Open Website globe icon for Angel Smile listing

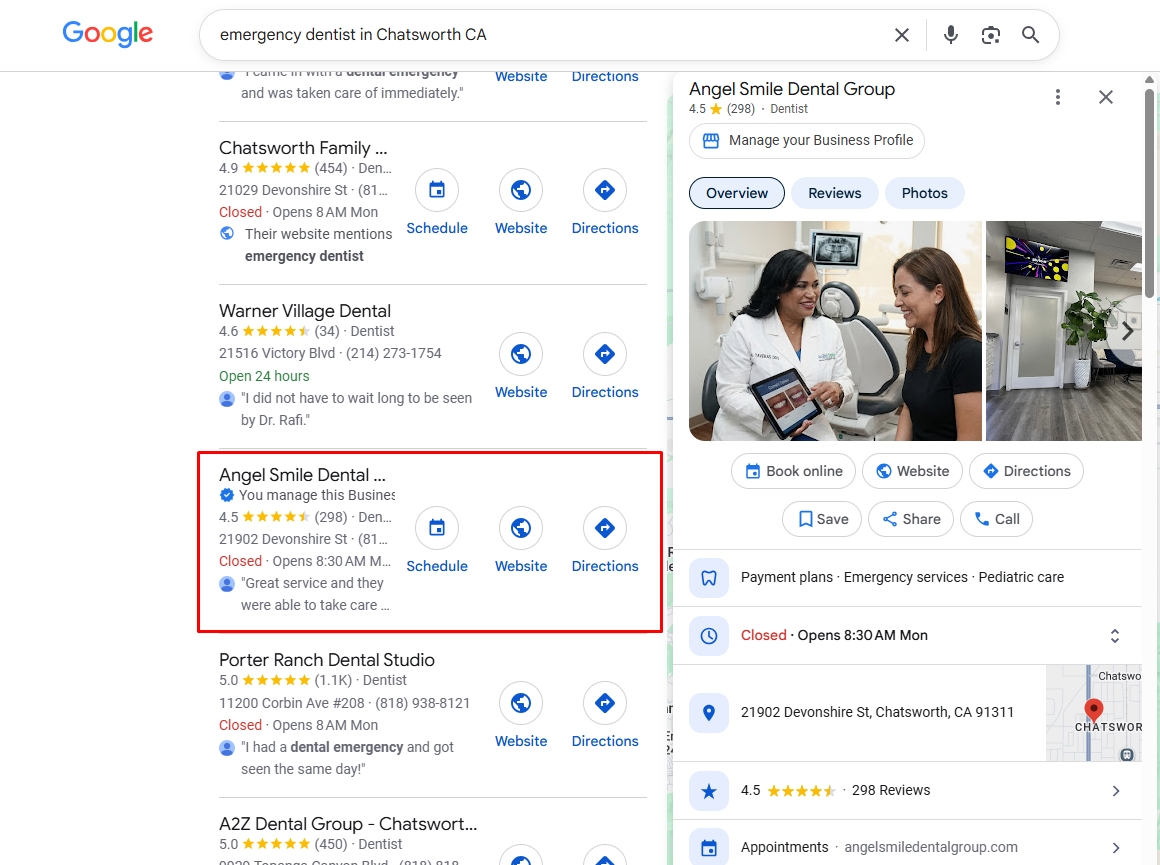[521, 528]
